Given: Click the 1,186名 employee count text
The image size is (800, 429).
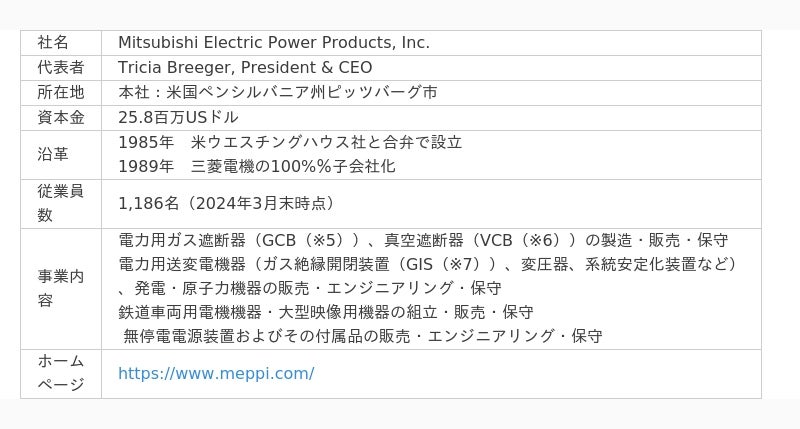Looking at the screenshot, I should 226,204.
